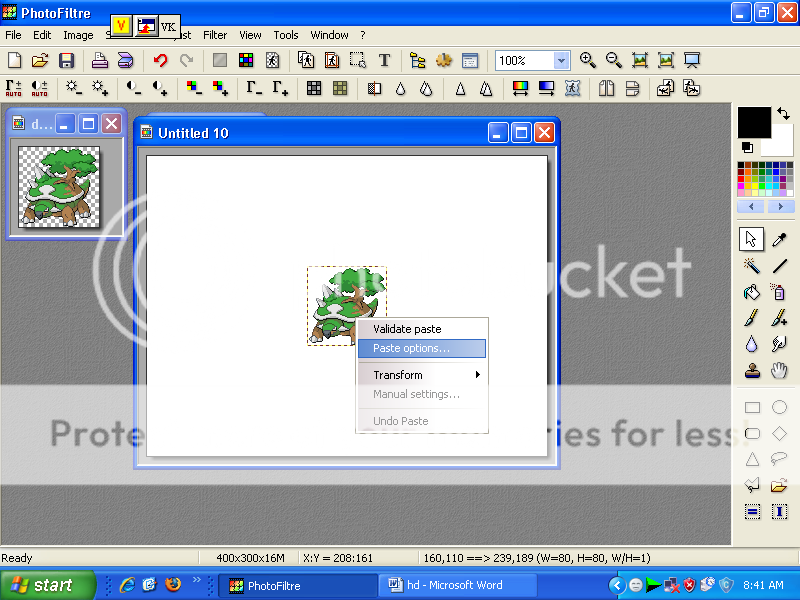Screen dimensions: 800x600
Task: Expand hidden system tray icons arrow
Action: [x=616, y=585]
